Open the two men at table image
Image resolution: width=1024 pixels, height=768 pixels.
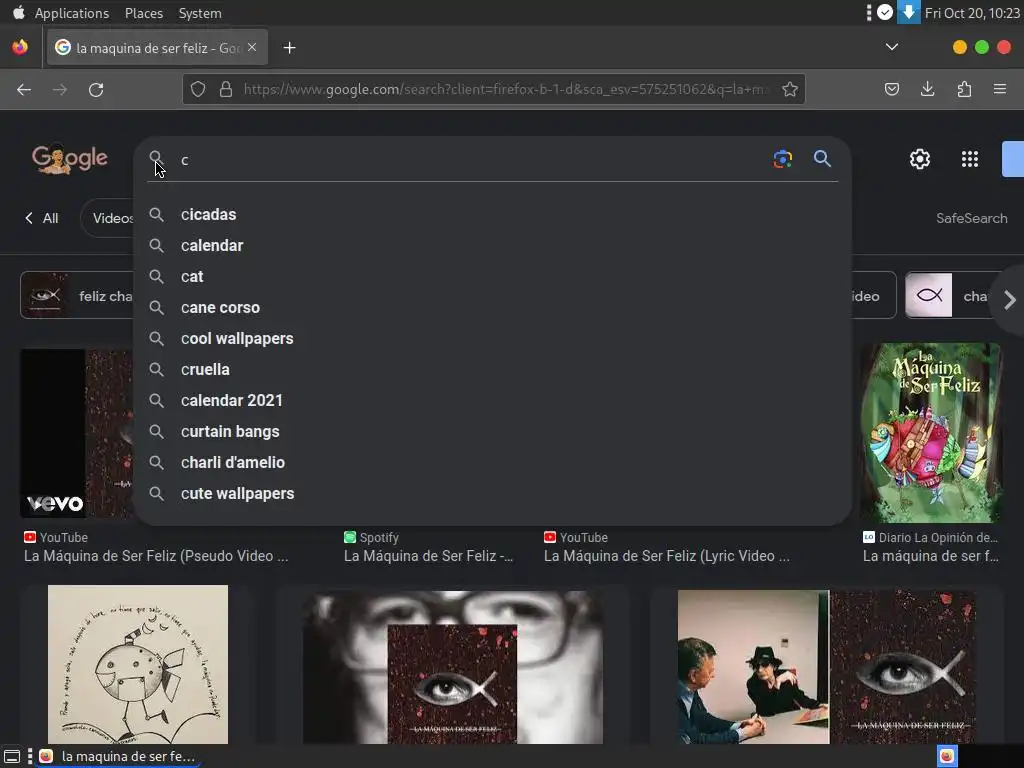coord(753,667)
